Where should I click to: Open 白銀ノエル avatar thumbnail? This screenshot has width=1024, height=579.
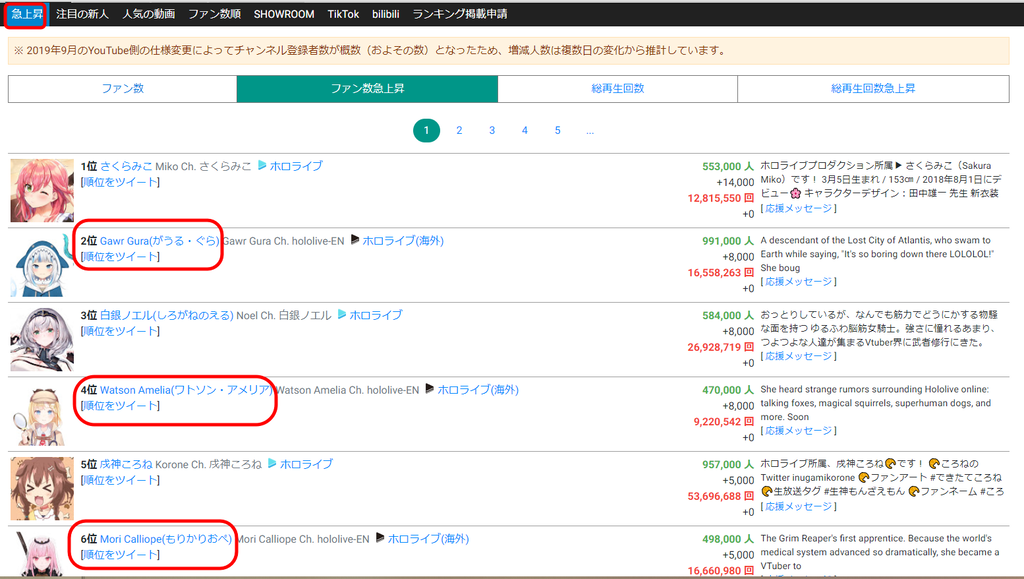pyautogui.click(x=42, y=339)
